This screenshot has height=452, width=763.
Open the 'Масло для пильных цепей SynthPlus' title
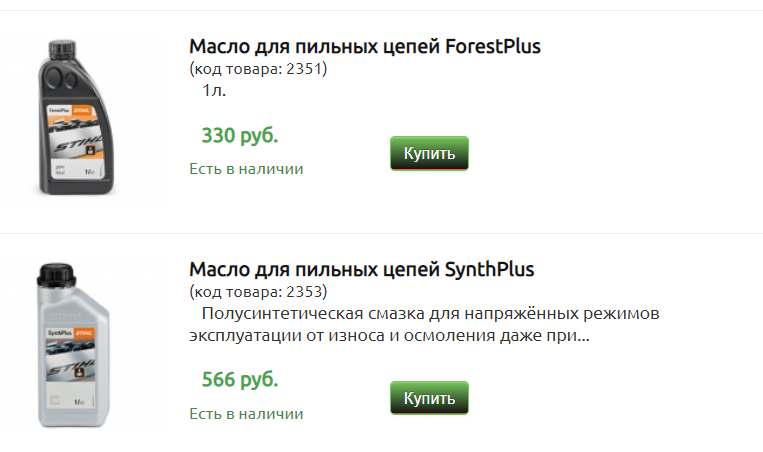pyautogui.click(x=362, y=269)
